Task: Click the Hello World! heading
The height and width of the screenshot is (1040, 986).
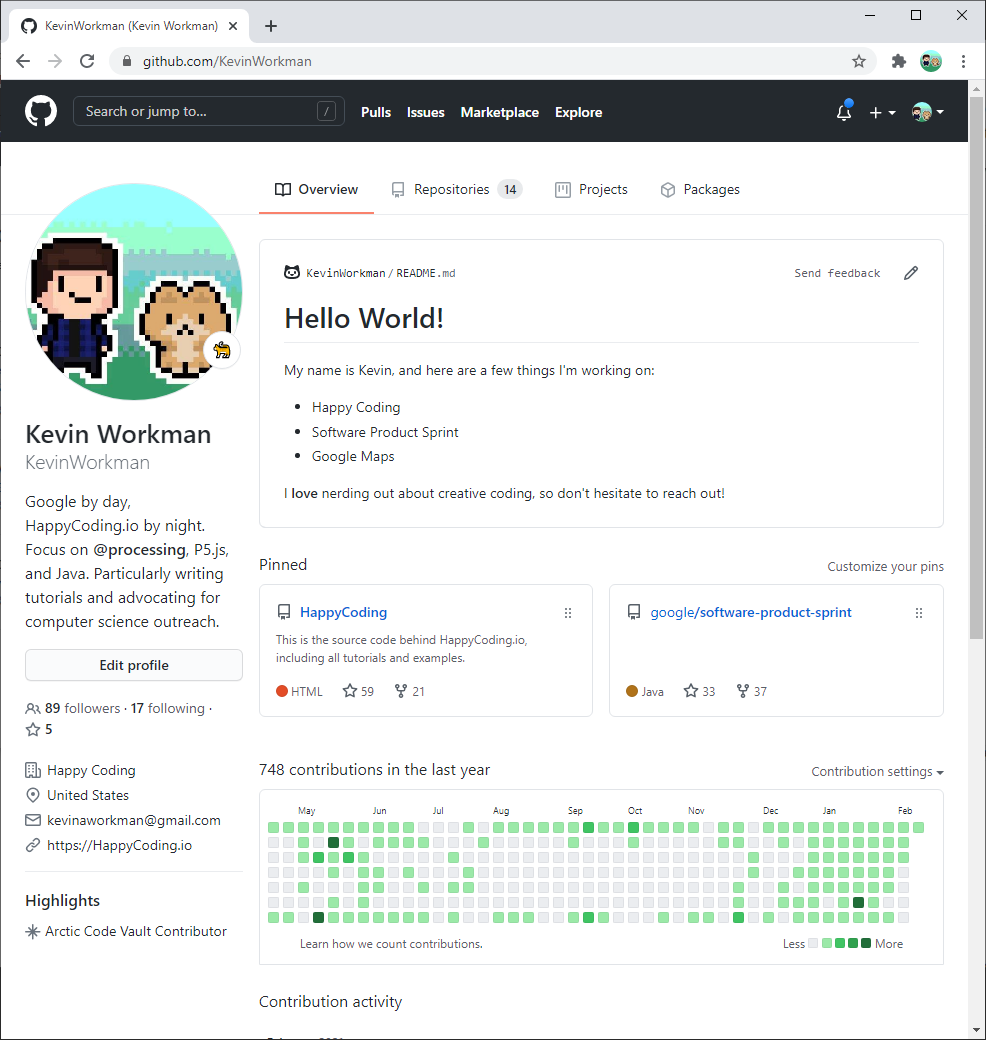Action: coord(364,318)
